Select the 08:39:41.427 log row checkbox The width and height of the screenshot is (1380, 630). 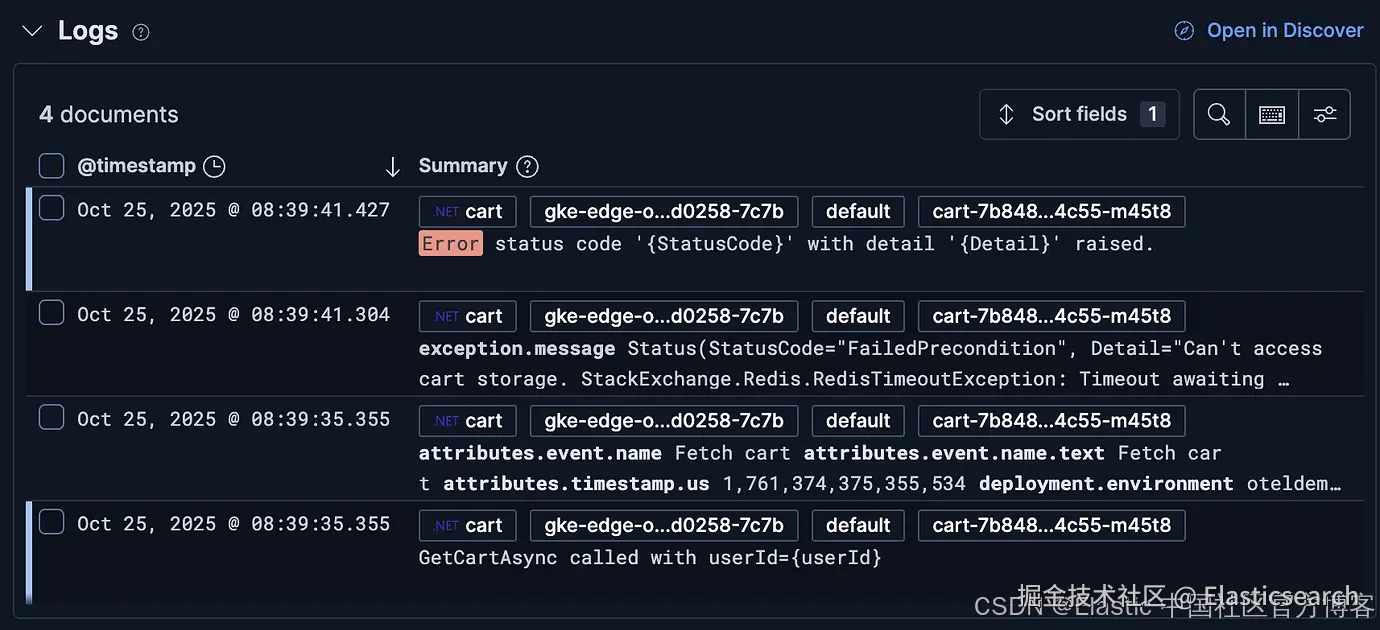[51, 209]
